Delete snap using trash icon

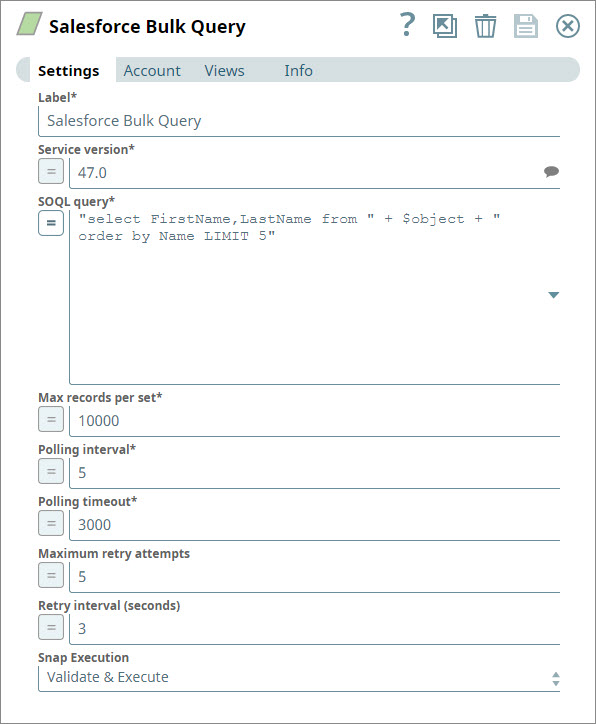click(485, 26)
